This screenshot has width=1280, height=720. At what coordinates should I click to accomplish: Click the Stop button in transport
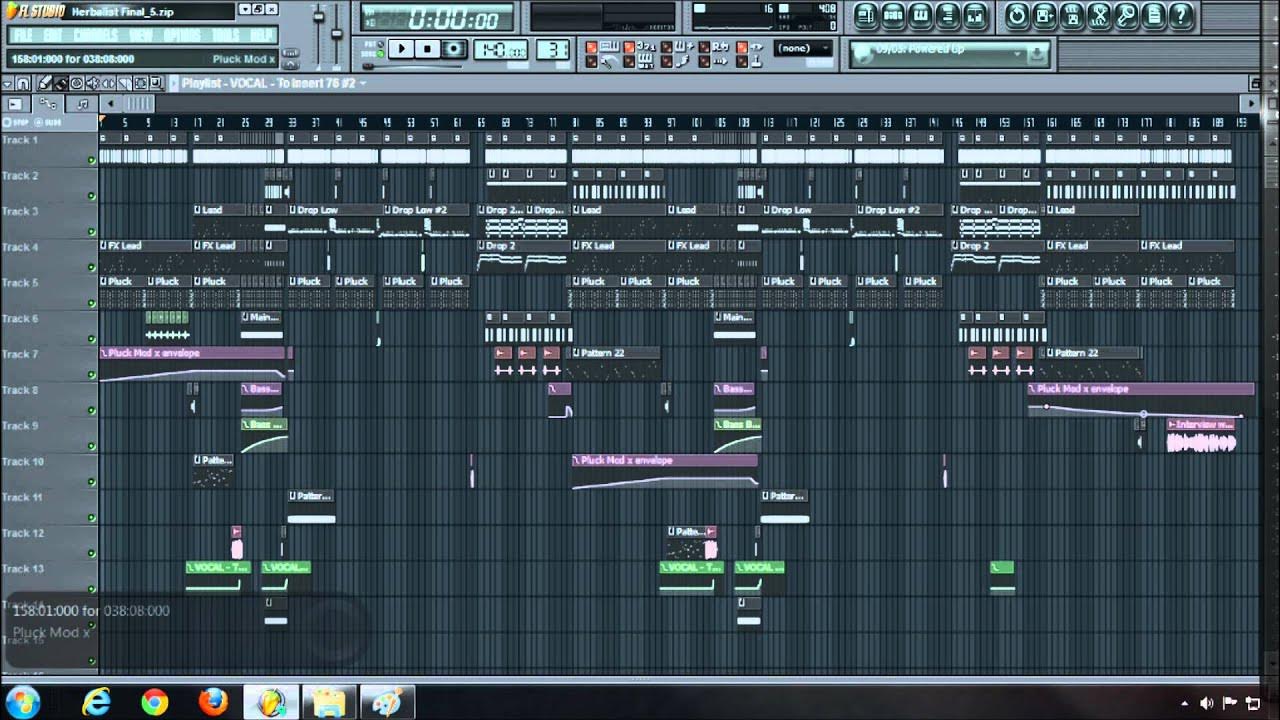[427, 48]
